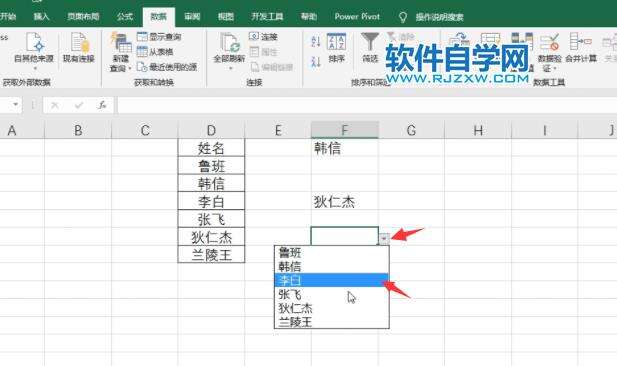Screen dimensions: 617x366
Task: Click the 姓名 header cell in column D
Action: click(211, 148)
